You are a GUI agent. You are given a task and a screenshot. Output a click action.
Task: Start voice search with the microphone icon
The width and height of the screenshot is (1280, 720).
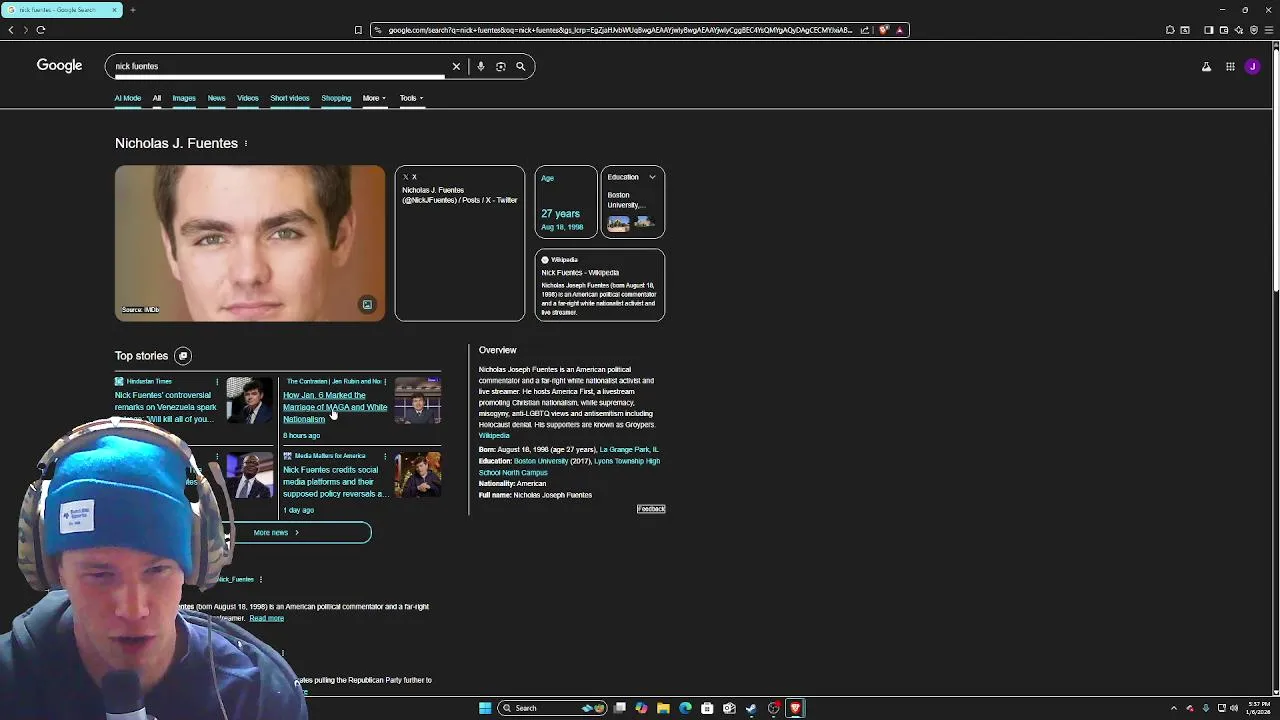click(x=480, y=66)
